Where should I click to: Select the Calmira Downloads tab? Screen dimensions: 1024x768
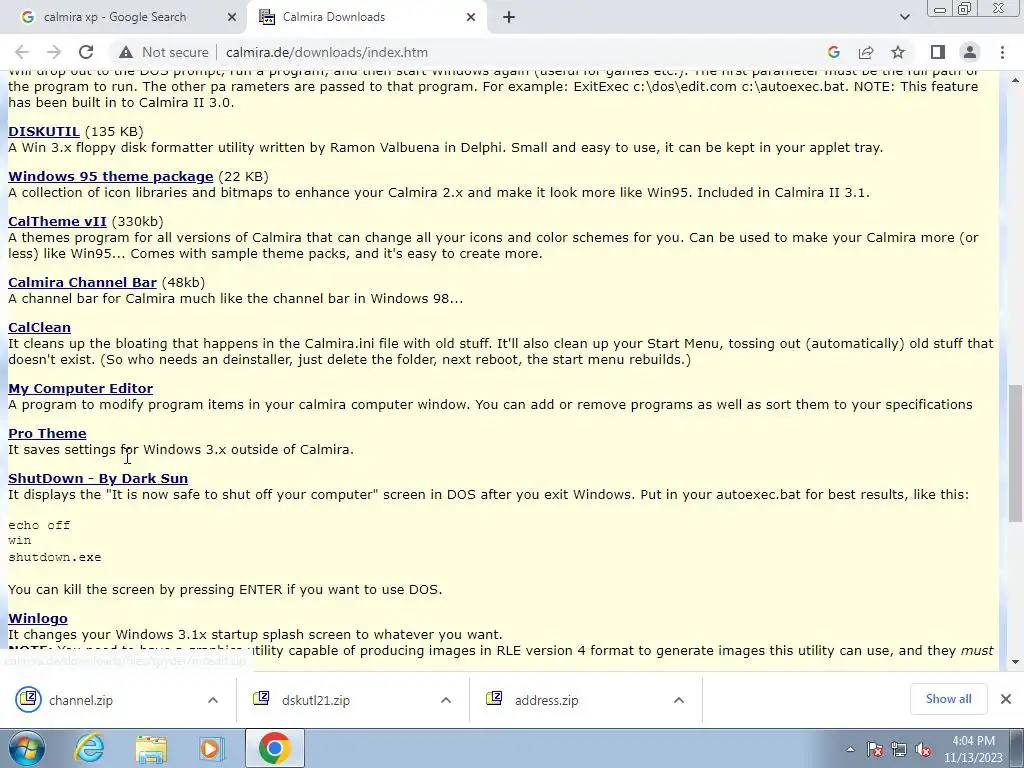click(367, 17)
